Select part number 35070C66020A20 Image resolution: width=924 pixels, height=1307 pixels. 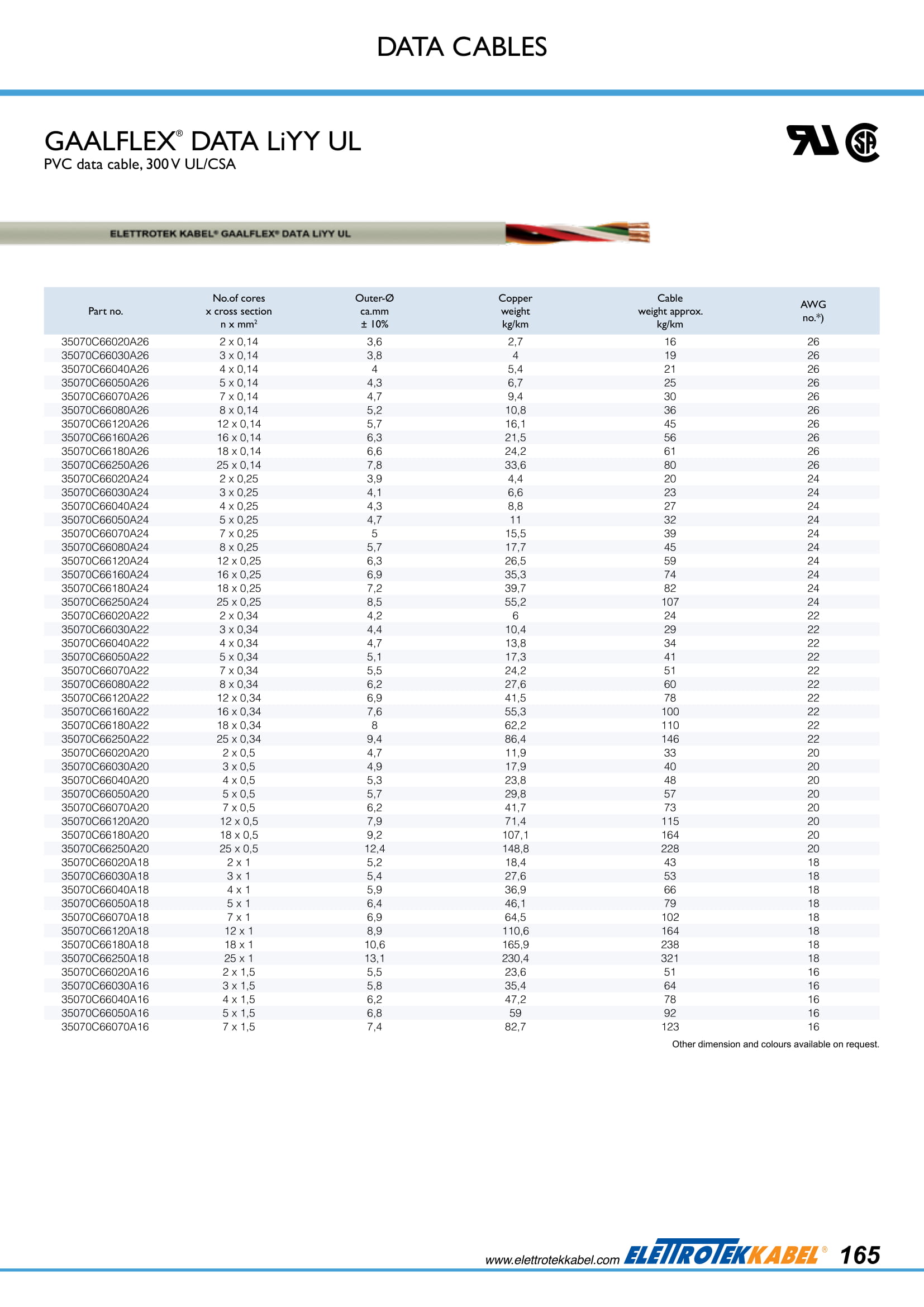pyautogui.click(x=105, y=753)
